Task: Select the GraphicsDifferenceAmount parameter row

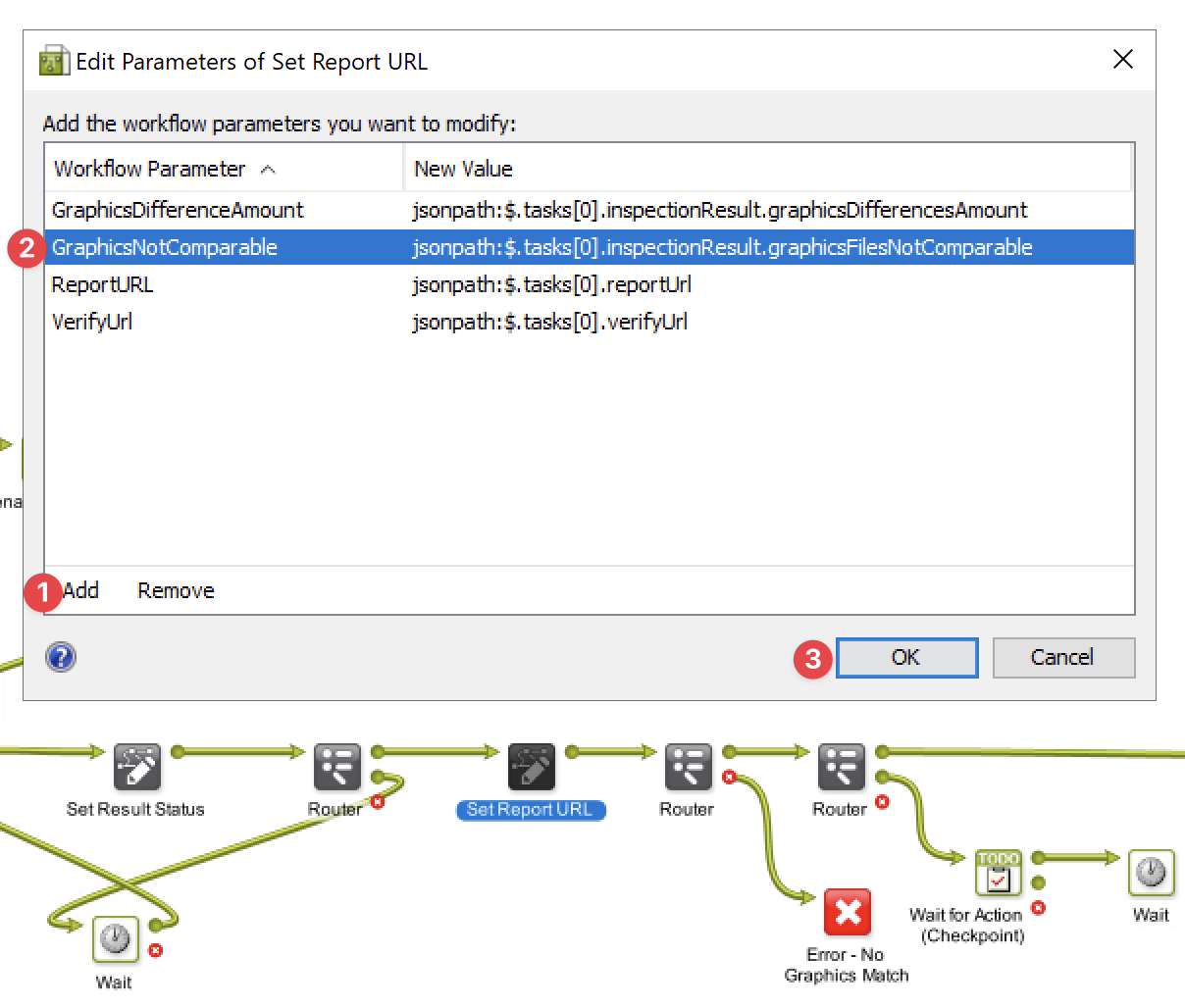Action: pyautogui.click(x=178, y=210)
